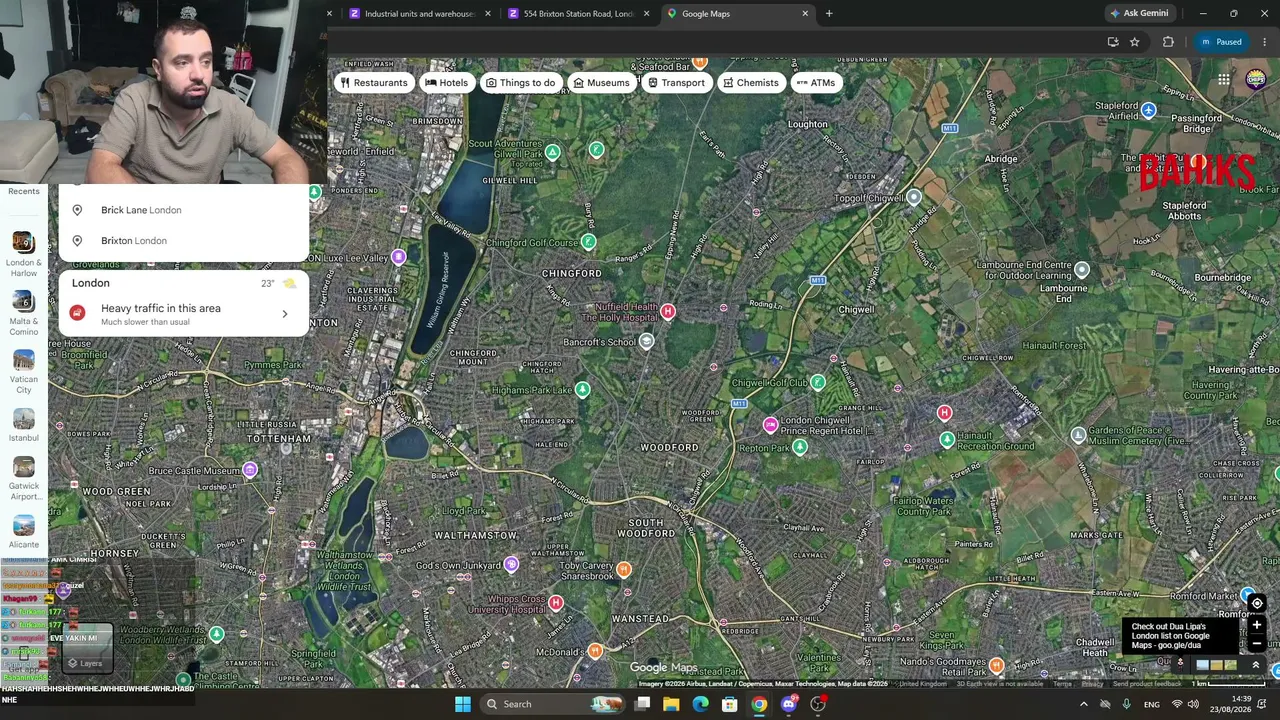Open the Vatican City recent item
The width and height of the screenshot is (1280, 720).
click(x=24, y=371)
